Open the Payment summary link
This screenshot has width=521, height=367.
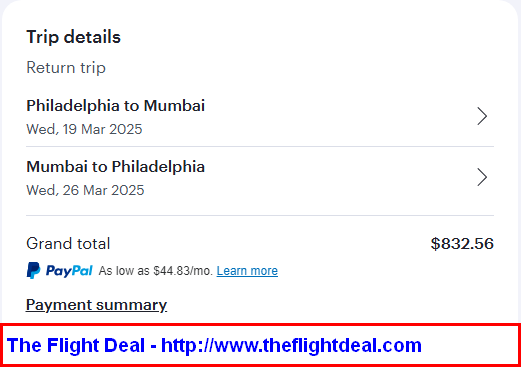pos(96,305)
